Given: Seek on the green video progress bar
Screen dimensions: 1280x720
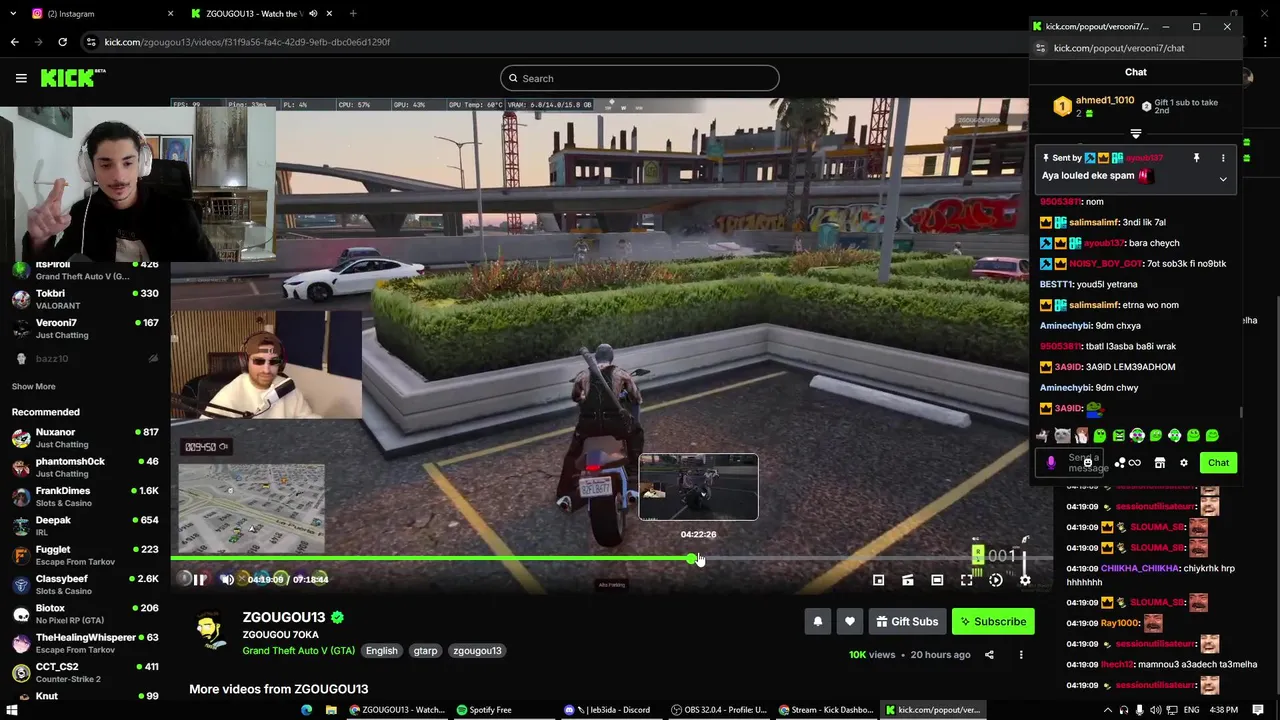Looking at the screenshot, I should tap(432, 558).
